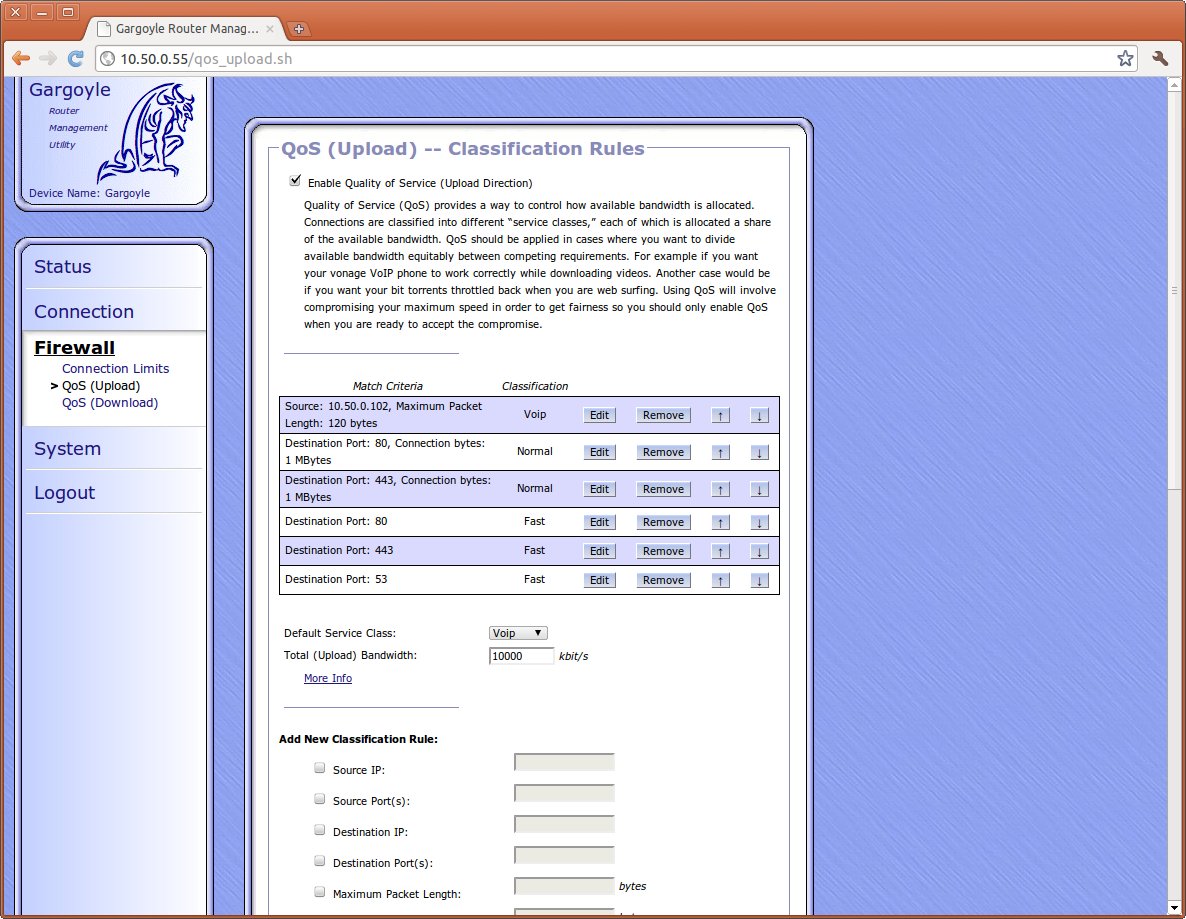Open Default Service Class dropdown
This screenshot has height=919, width=1186.
517,633
